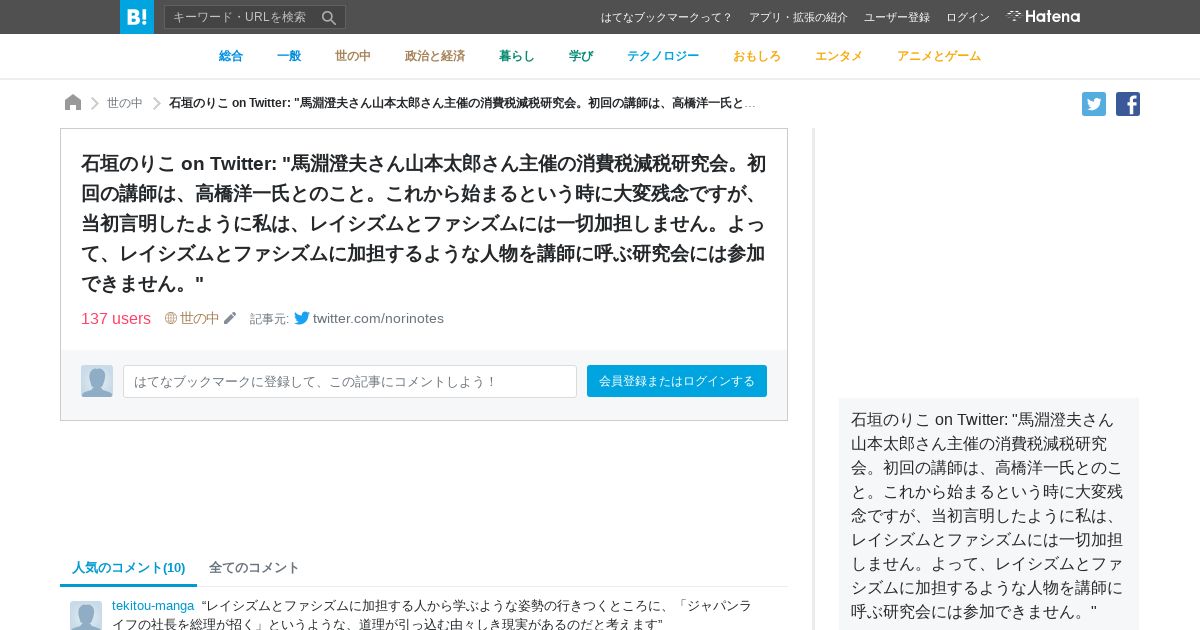The width and height of the screenshot is (1200, 630).
Task: Select the 総合 category
Action: (x=231, y=56)
